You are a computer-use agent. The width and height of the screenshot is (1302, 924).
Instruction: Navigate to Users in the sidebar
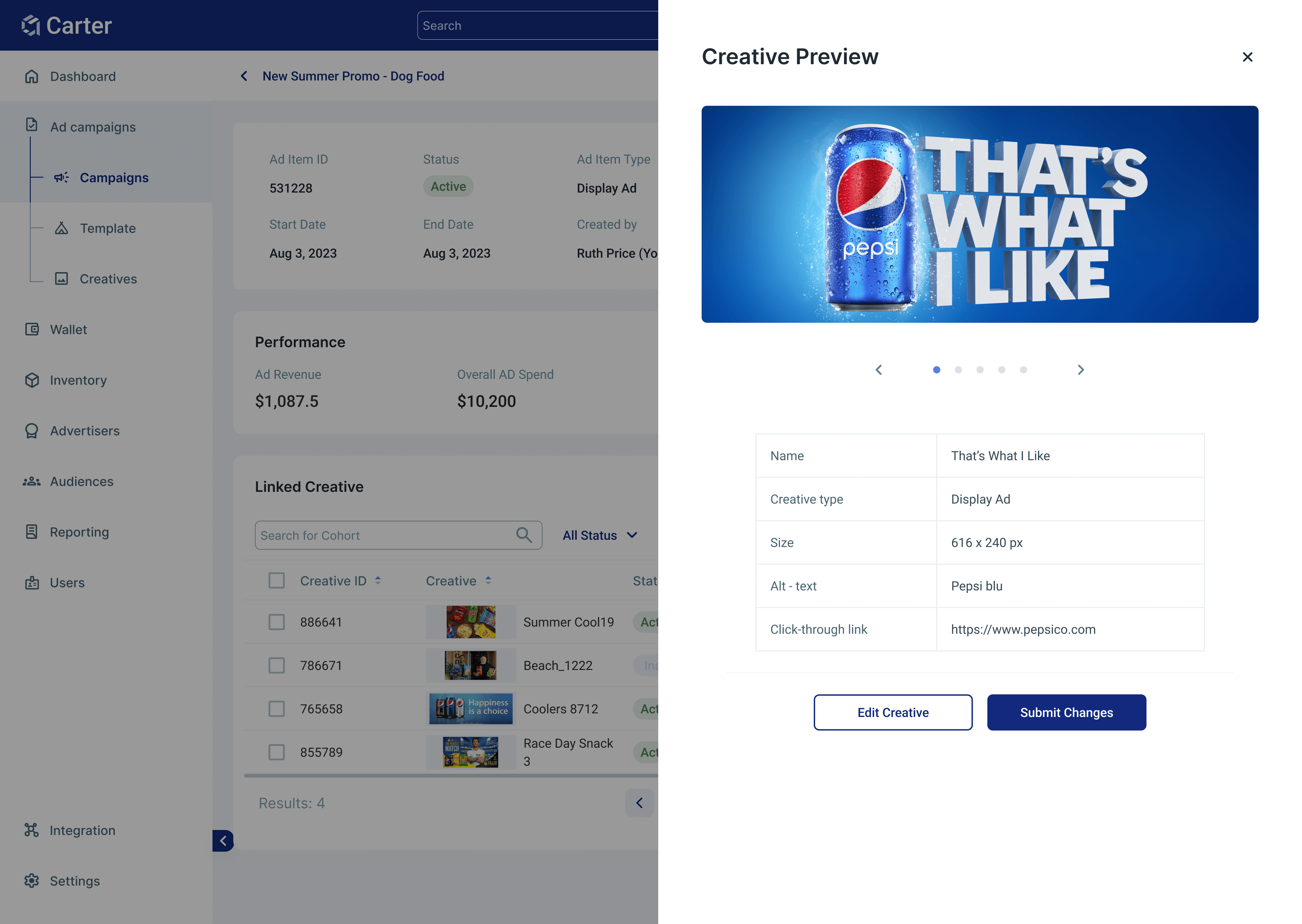point(67,583)
